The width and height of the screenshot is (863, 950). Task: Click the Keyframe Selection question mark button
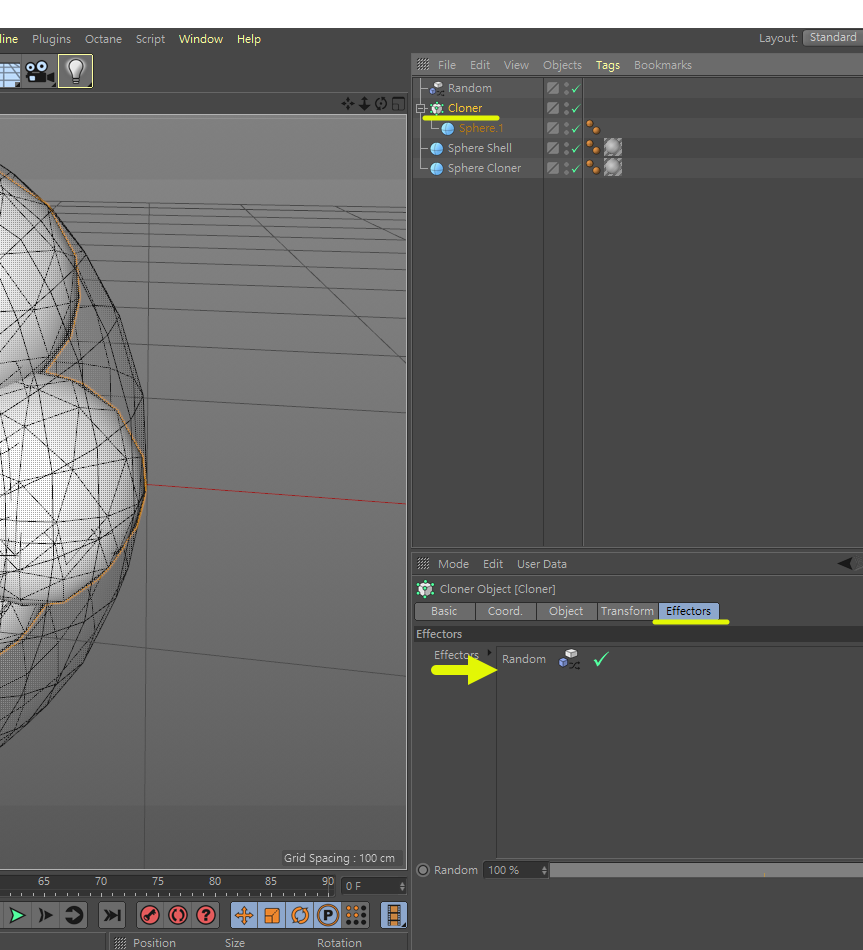pyautogui.click(x=206, y=915)
